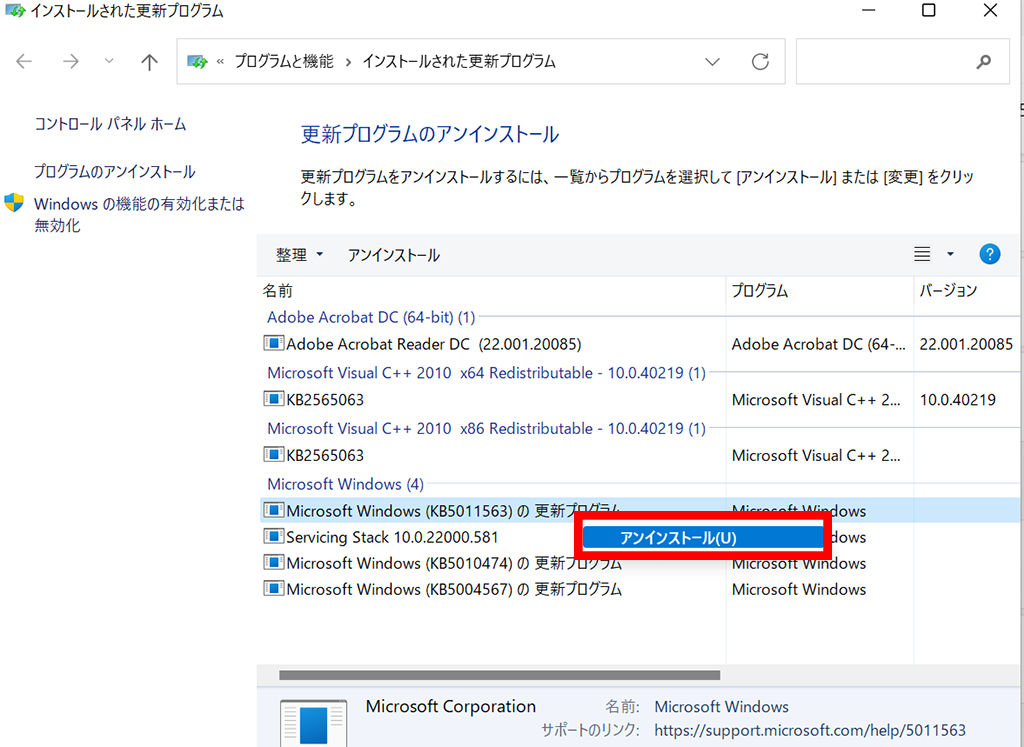Select the checkbox next to Adobe Acrobat Reader DC
The width and height of the screenshot is (1024, 747).
273,343
